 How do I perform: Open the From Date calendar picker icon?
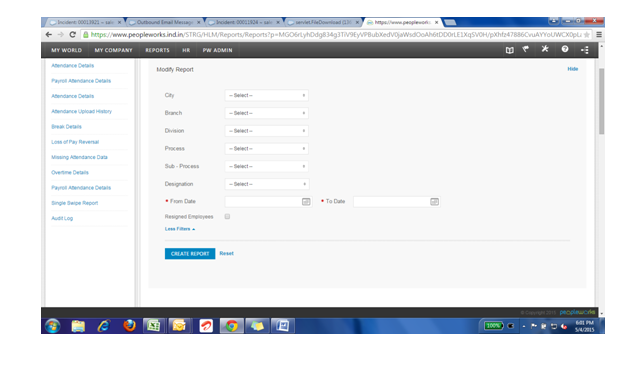coord(306,202)
